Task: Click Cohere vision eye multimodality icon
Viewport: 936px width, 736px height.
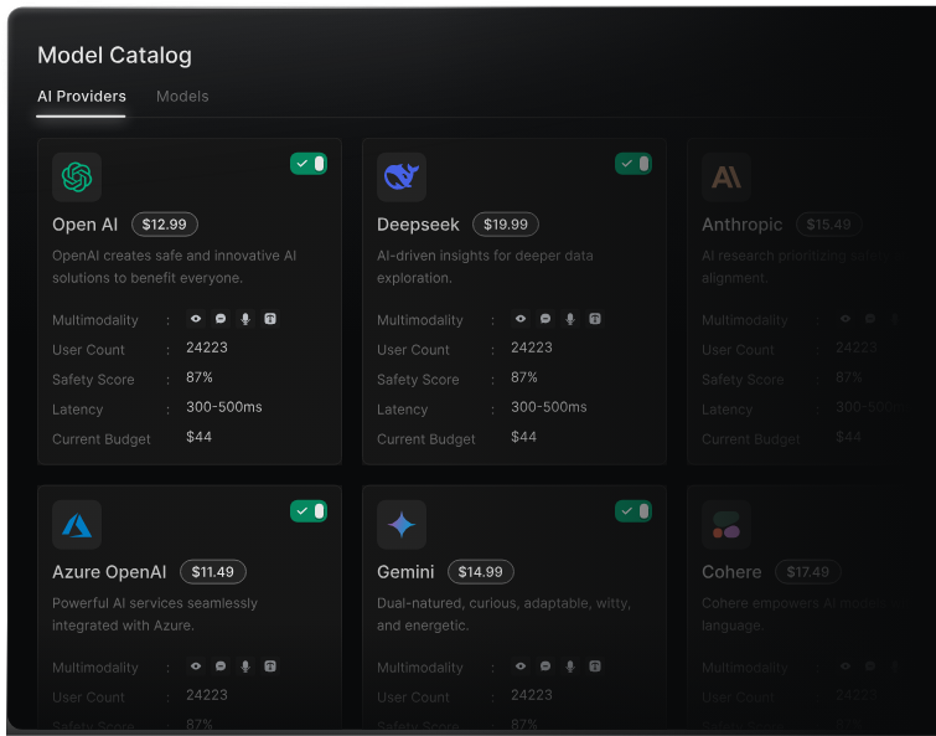Action: coord(845,666)
